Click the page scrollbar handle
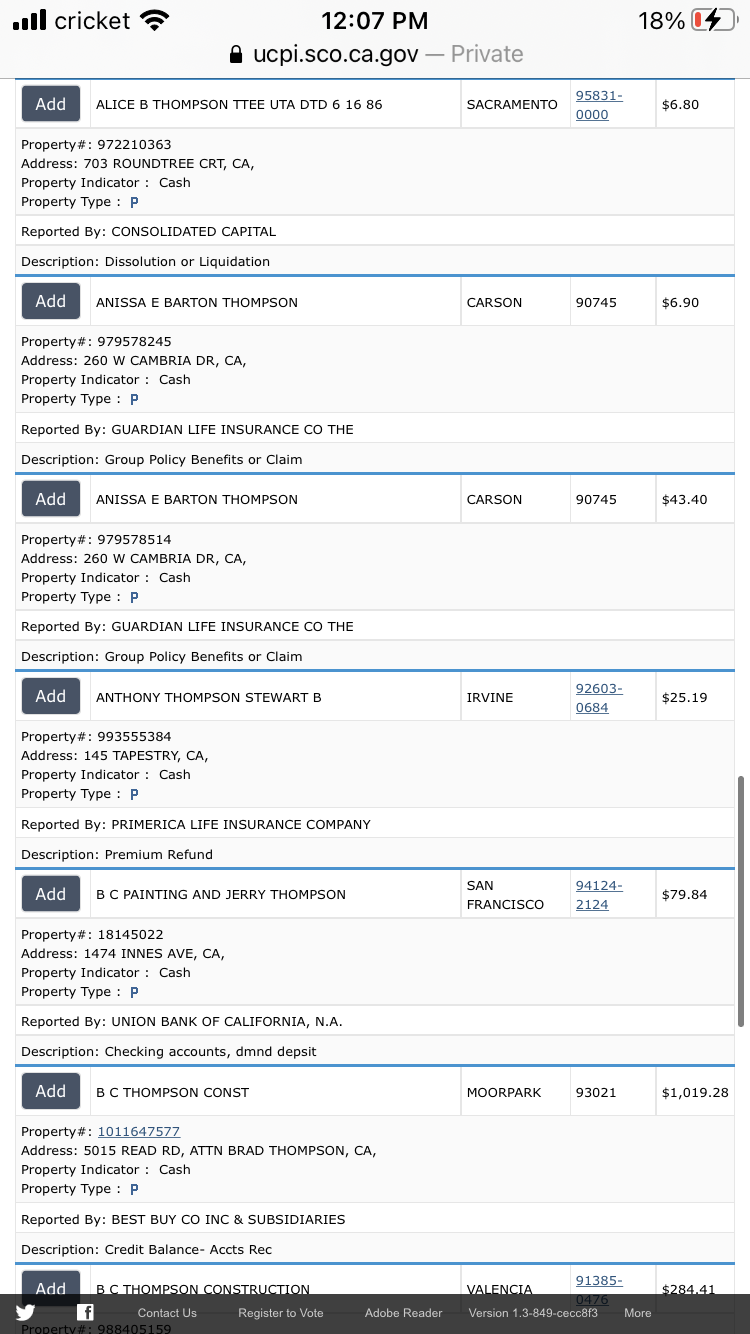750x1334 pixels. point(741,901)
